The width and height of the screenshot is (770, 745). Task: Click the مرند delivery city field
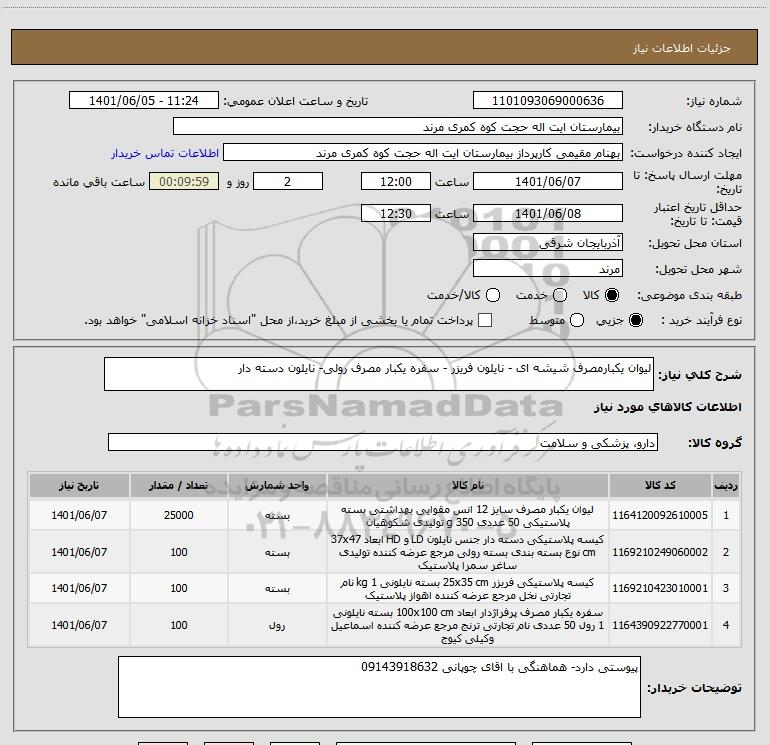click(x=546, y=269)
